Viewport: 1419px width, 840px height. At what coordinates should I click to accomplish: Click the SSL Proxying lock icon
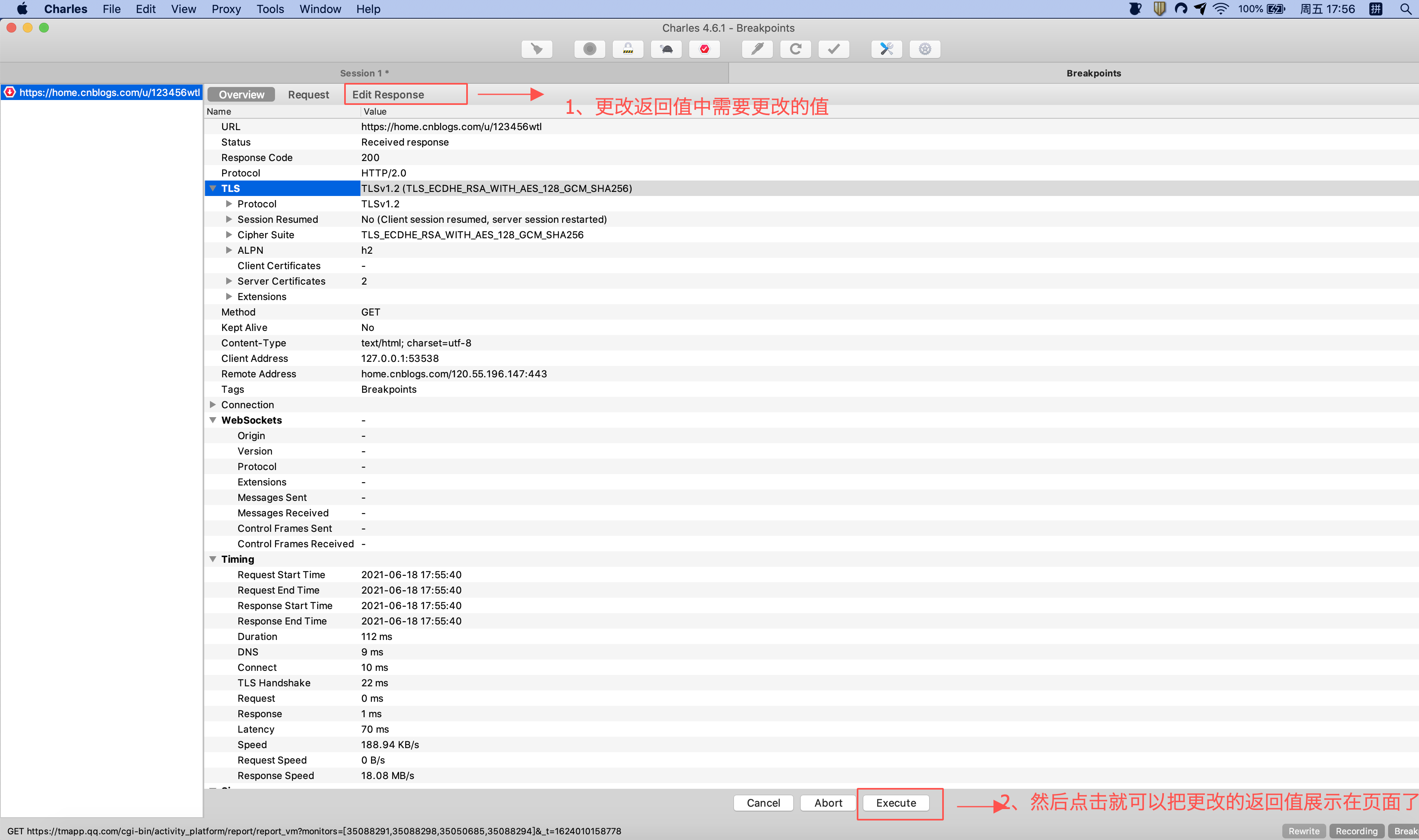pos(628,49)
